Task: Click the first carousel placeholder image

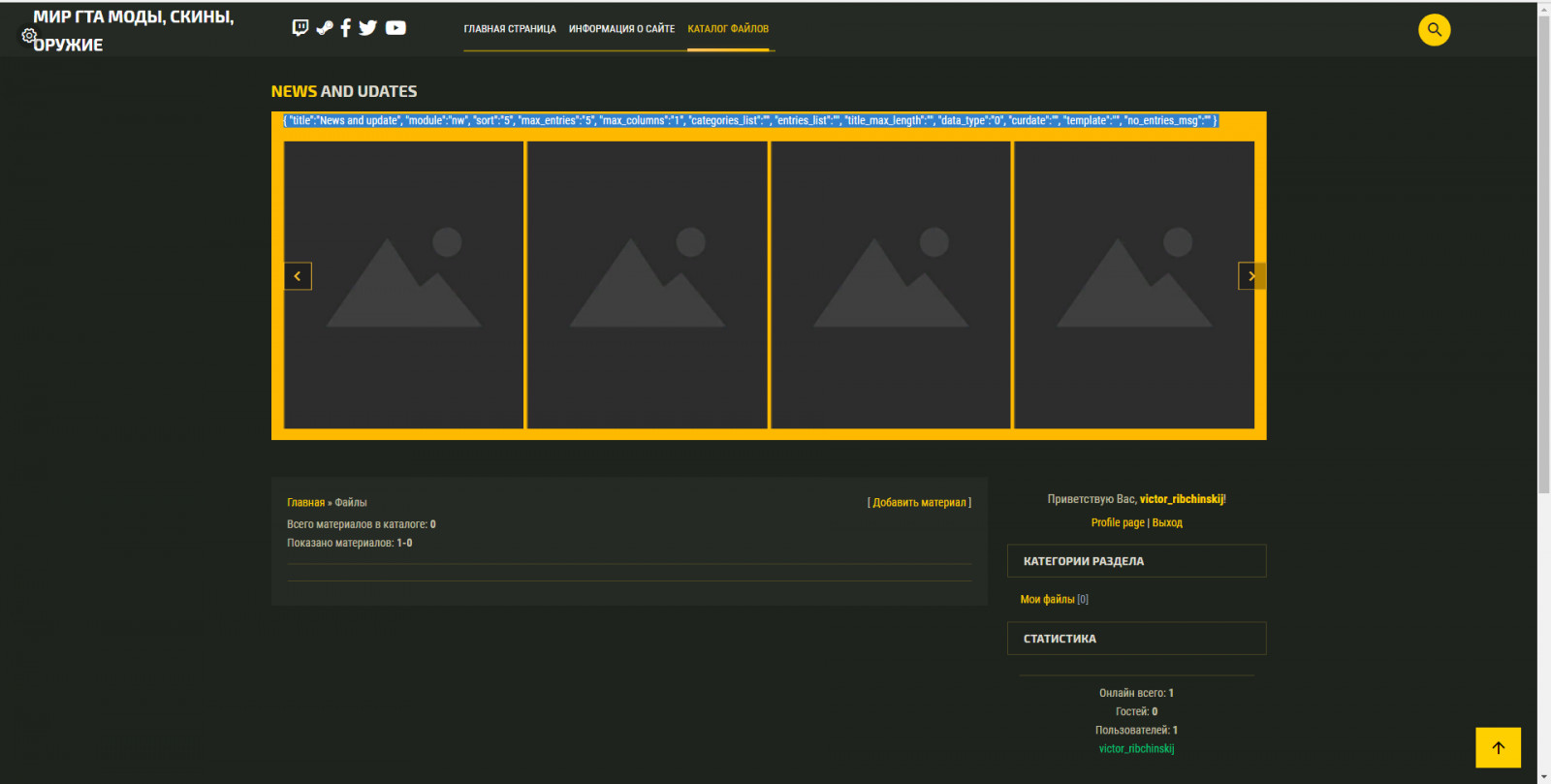Action: point(403,285)
